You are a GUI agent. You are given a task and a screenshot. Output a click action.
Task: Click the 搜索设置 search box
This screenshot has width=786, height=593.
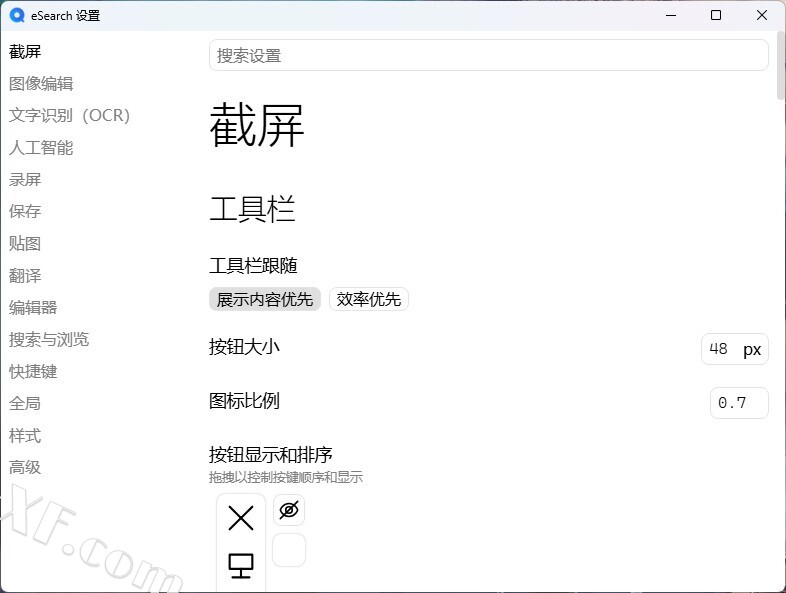pos(488,56)
